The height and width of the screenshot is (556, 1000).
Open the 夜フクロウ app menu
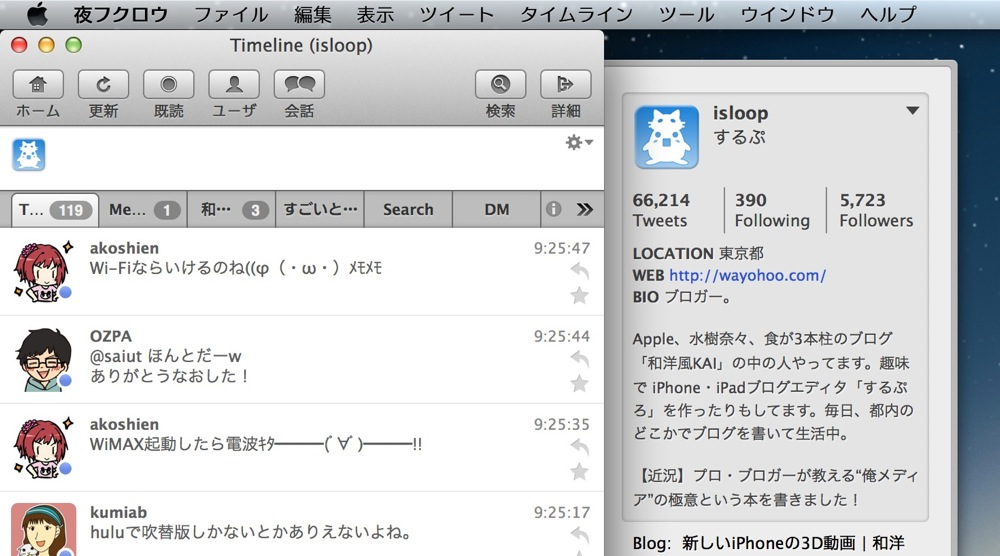121,14
